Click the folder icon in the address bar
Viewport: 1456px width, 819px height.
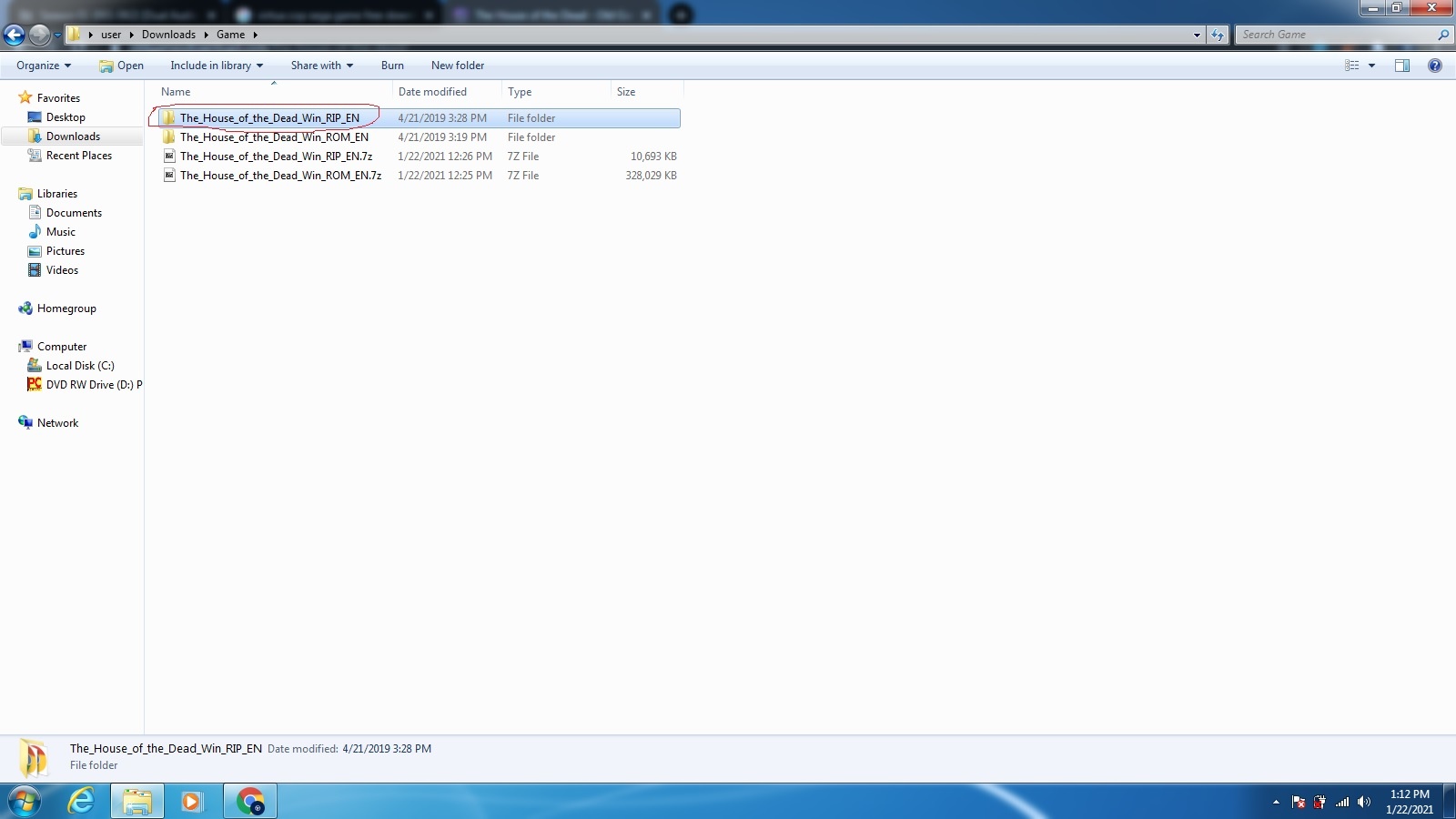75,35
